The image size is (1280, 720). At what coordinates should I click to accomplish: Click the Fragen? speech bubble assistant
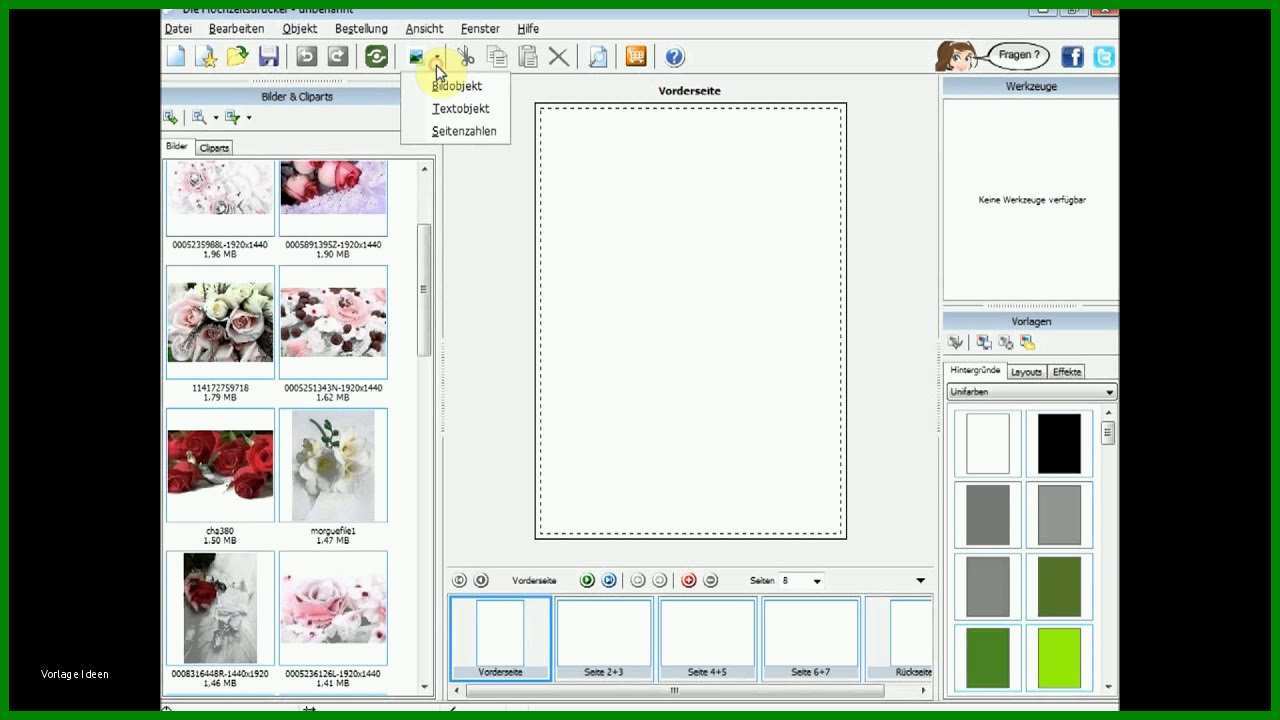point(1019,55)
